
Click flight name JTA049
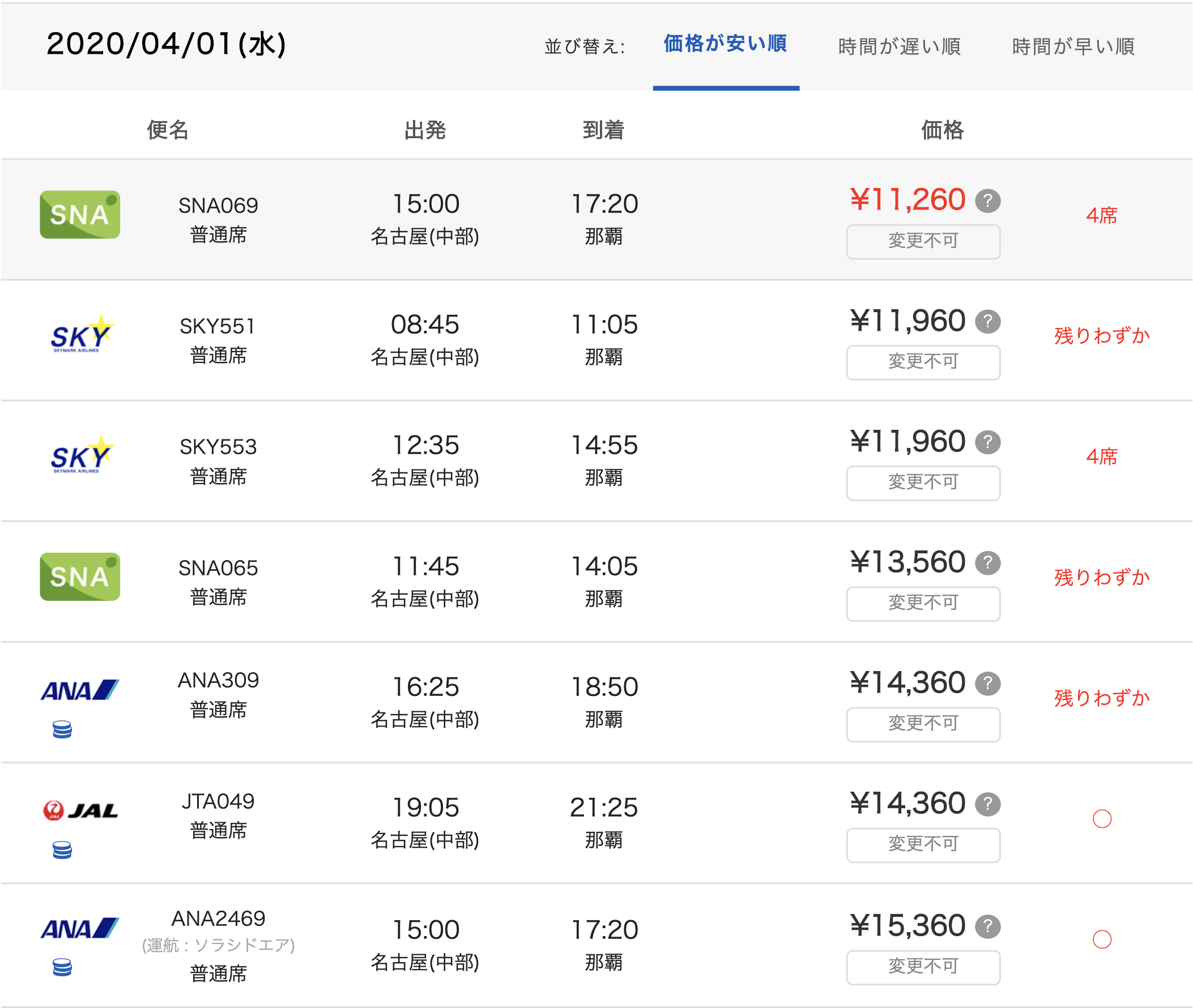(218, 801)
